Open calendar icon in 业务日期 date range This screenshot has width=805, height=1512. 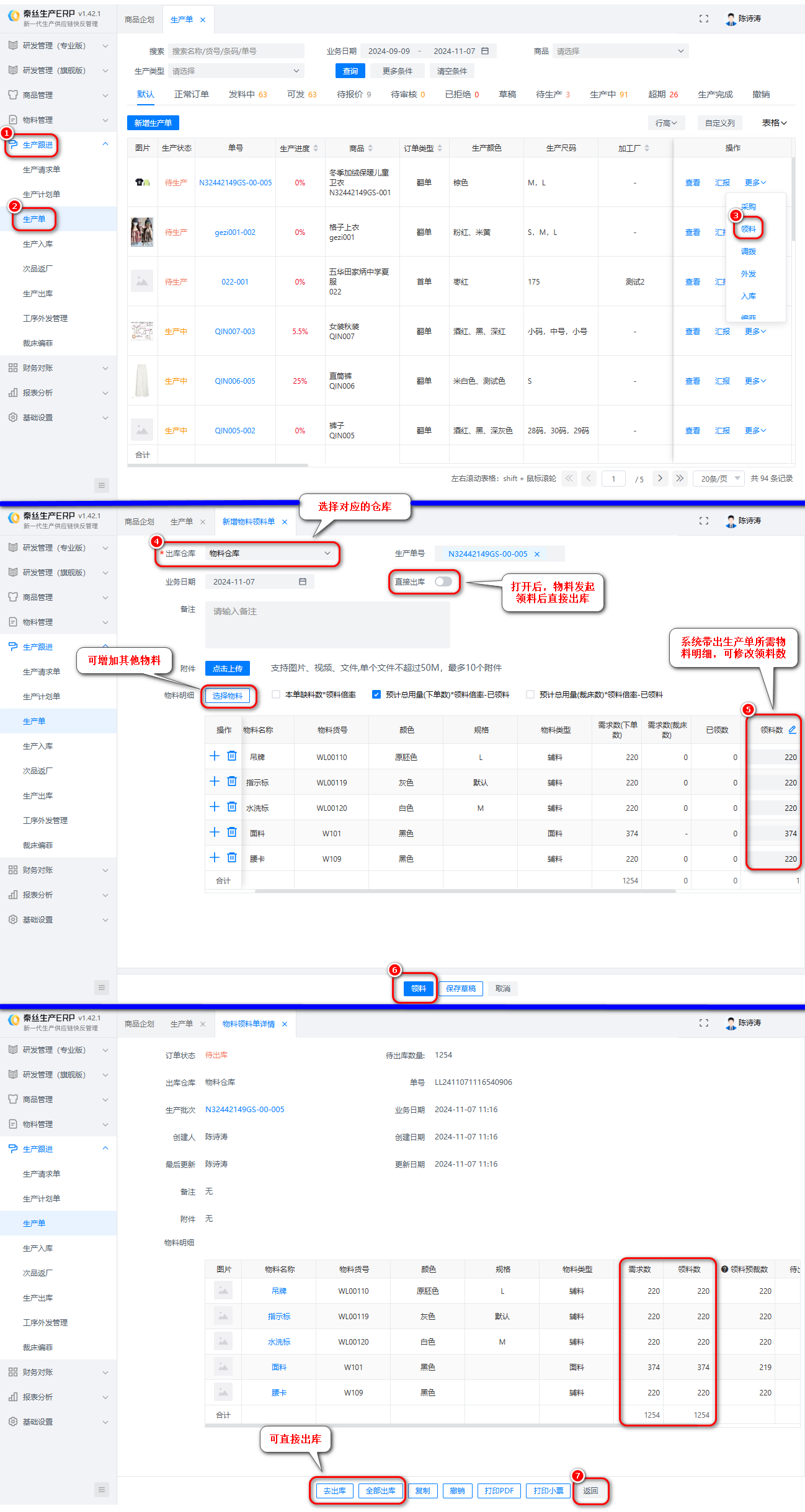coord(485,51)
